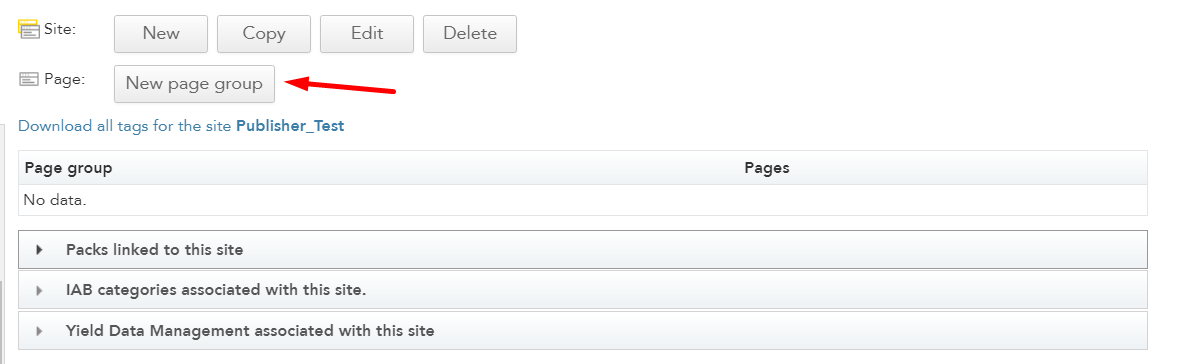Sort by the Page group column header
The width and height of the screenshot is (1190, 364).
tap(68, 168)
